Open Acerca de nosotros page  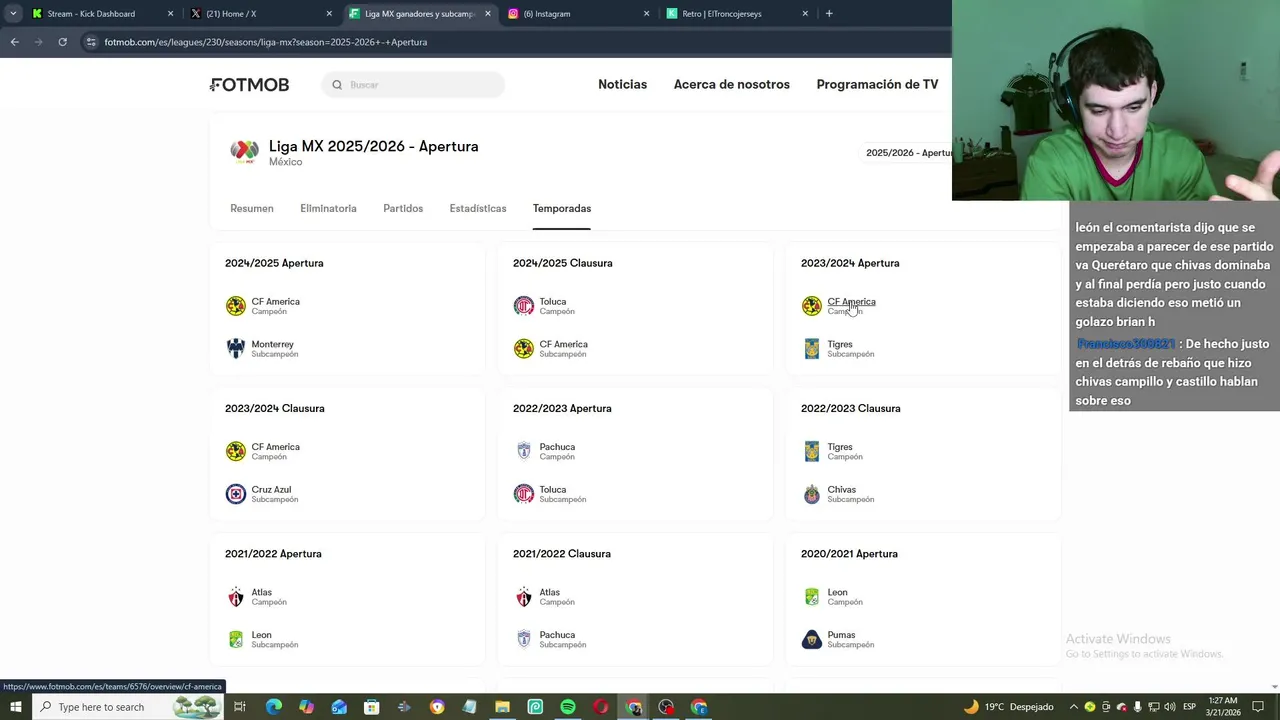[732, 85]
